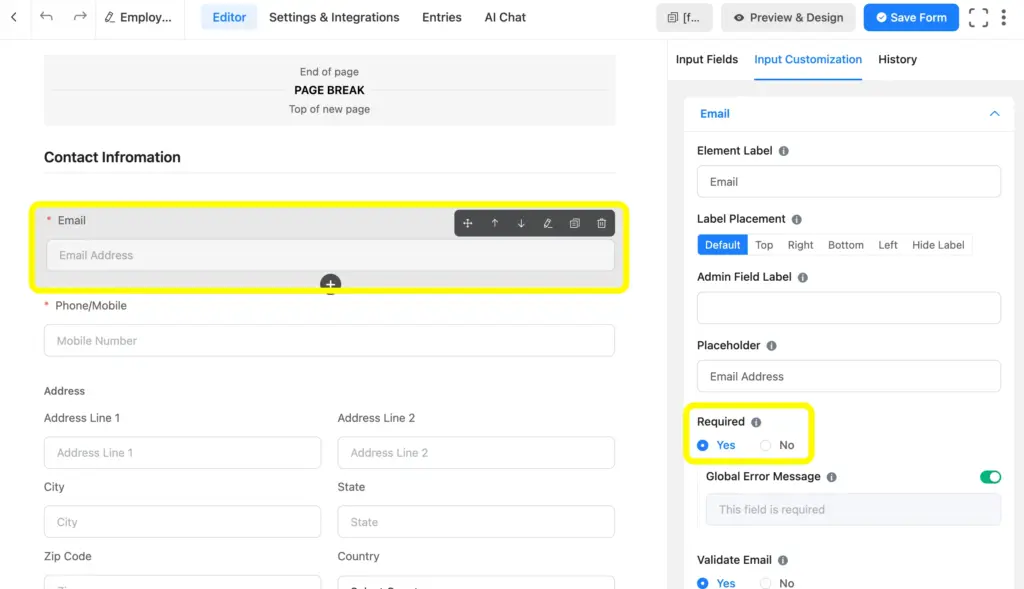
Task: Click the edit pencil icon on Email field
Action: (x=548, y=223)
